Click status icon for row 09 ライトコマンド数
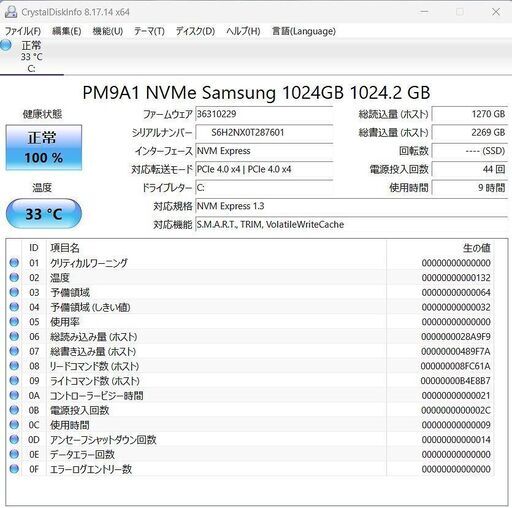This screenshot has height=508, width=512. (x=14, y=380)
